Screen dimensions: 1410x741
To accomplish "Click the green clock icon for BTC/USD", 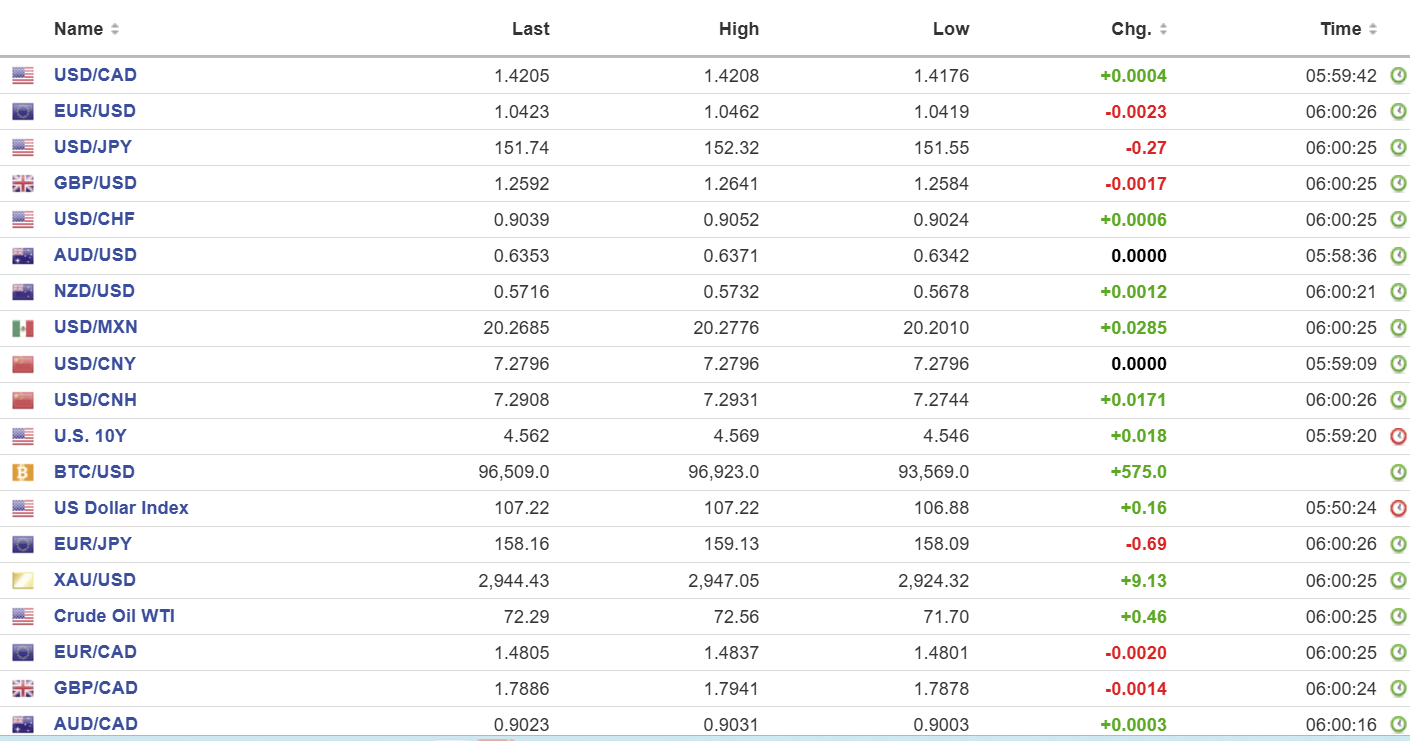I will click(1398, 472).
